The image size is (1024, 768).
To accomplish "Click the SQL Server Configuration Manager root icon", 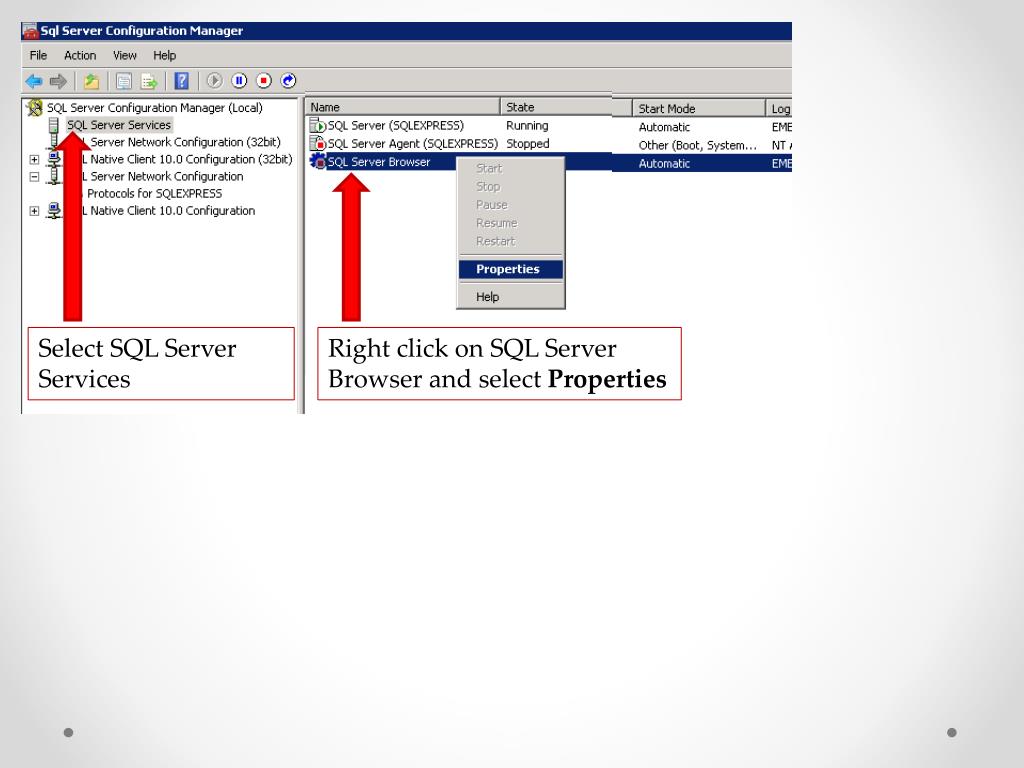I will point(35,107).
